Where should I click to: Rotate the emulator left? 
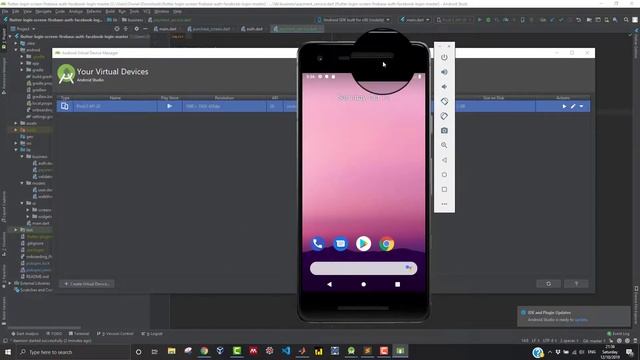444,101
